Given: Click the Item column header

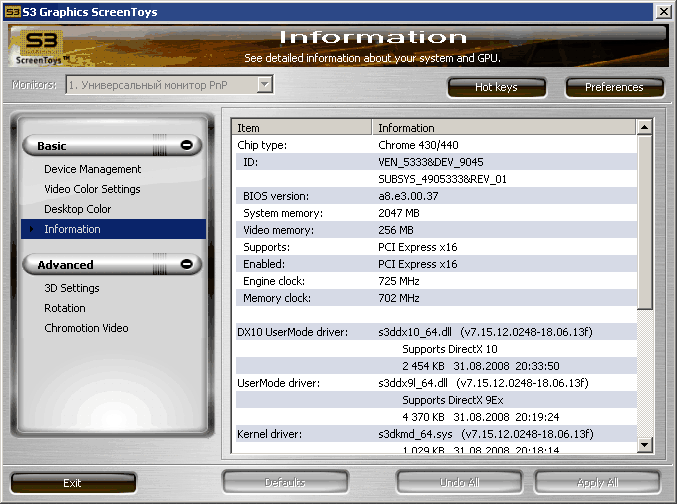Looking at the screenshot, I should (x=302, y=127).
